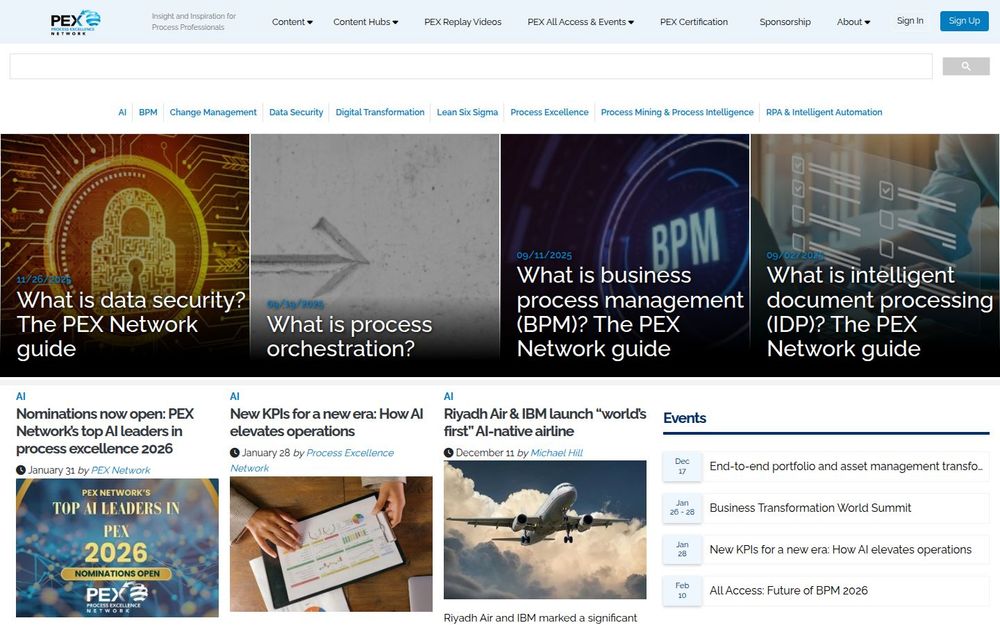Select the AI topic tab
This screenshot has height=625, width=1000.
tap(122, 112)
